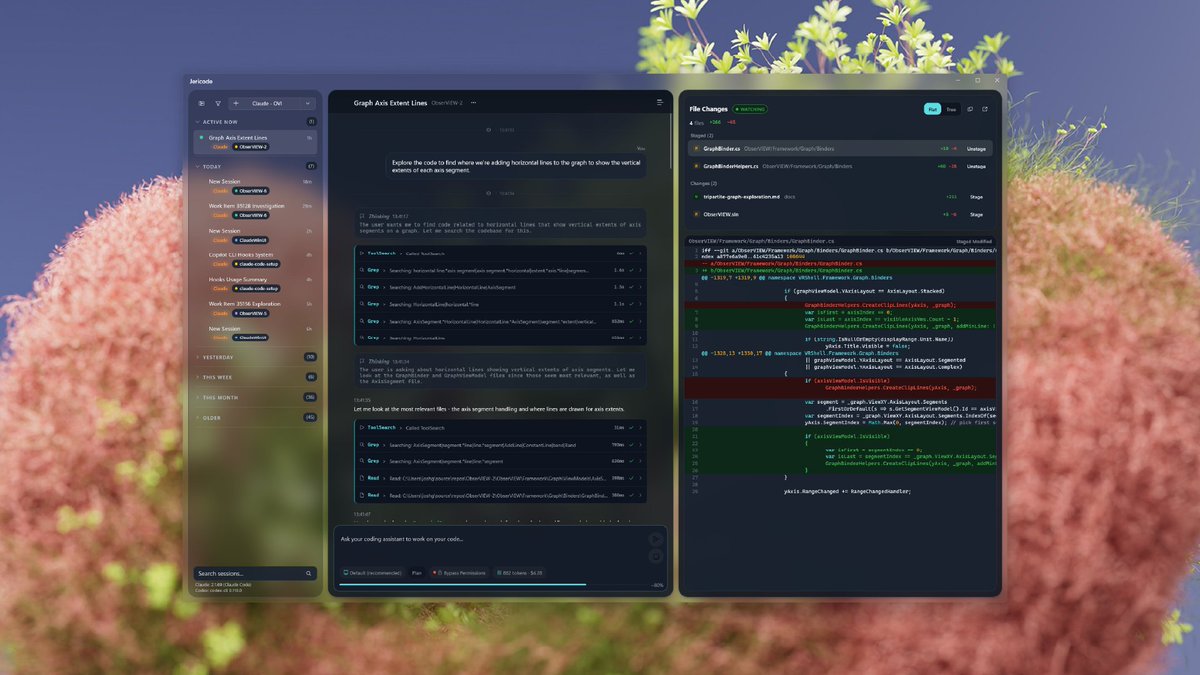Switch file changes to Flat view
Viewport: 1200px width, 675px height.
[932, 109]
